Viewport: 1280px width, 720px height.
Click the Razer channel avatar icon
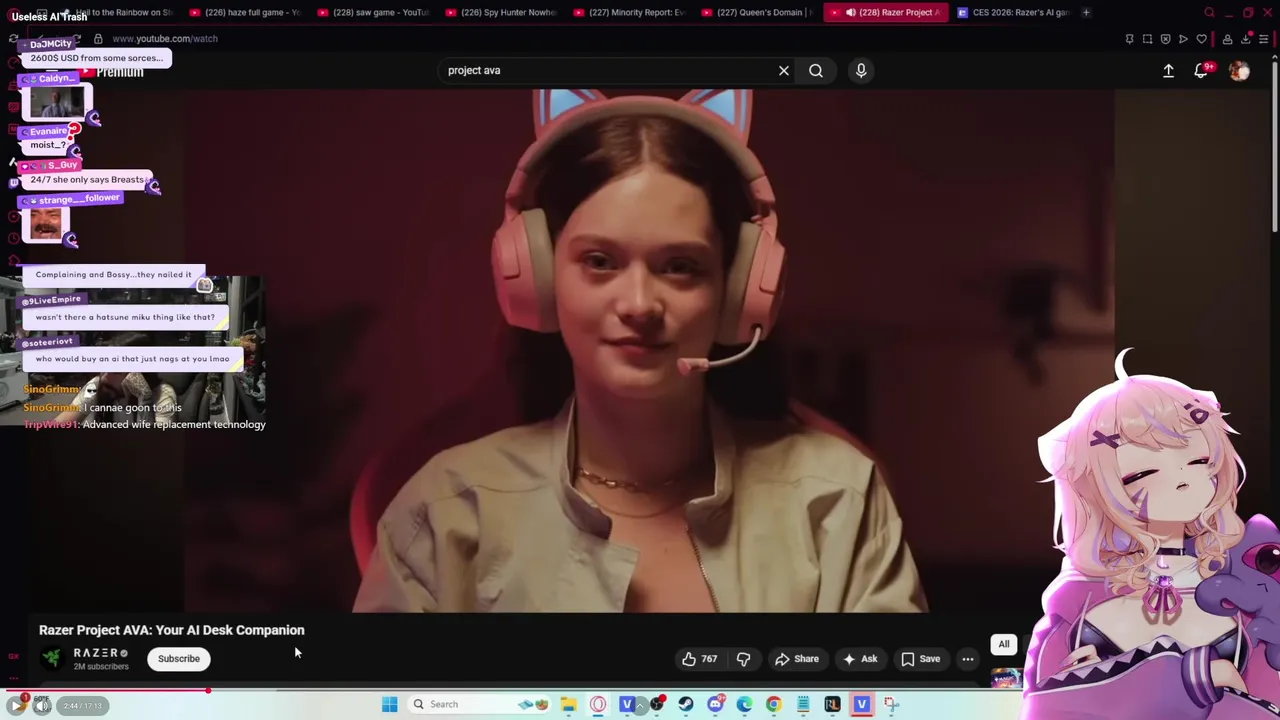pyautogui.click(x=52, y=658)
